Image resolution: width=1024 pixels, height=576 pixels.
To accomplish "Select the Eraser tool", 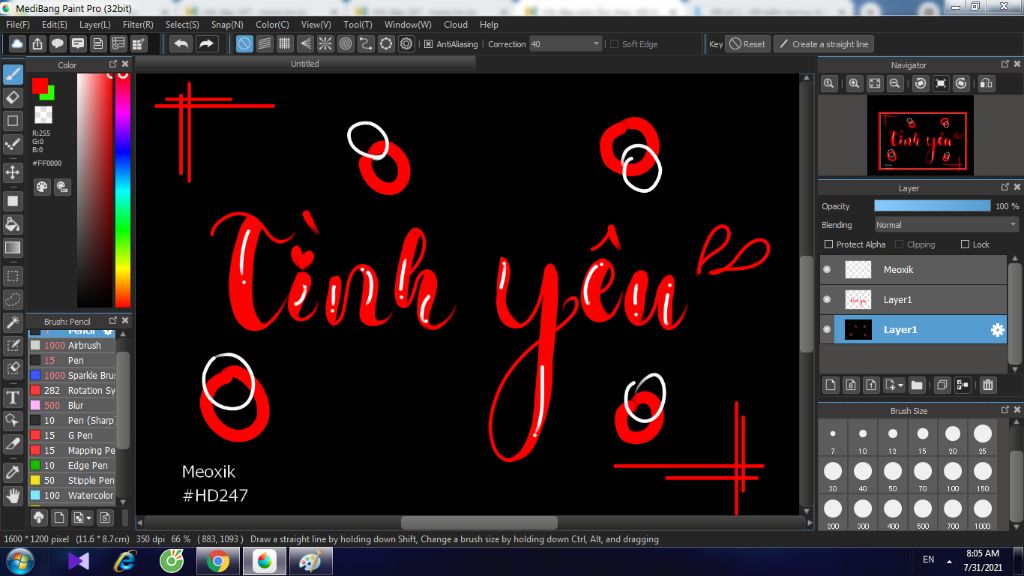I will 13,97.
